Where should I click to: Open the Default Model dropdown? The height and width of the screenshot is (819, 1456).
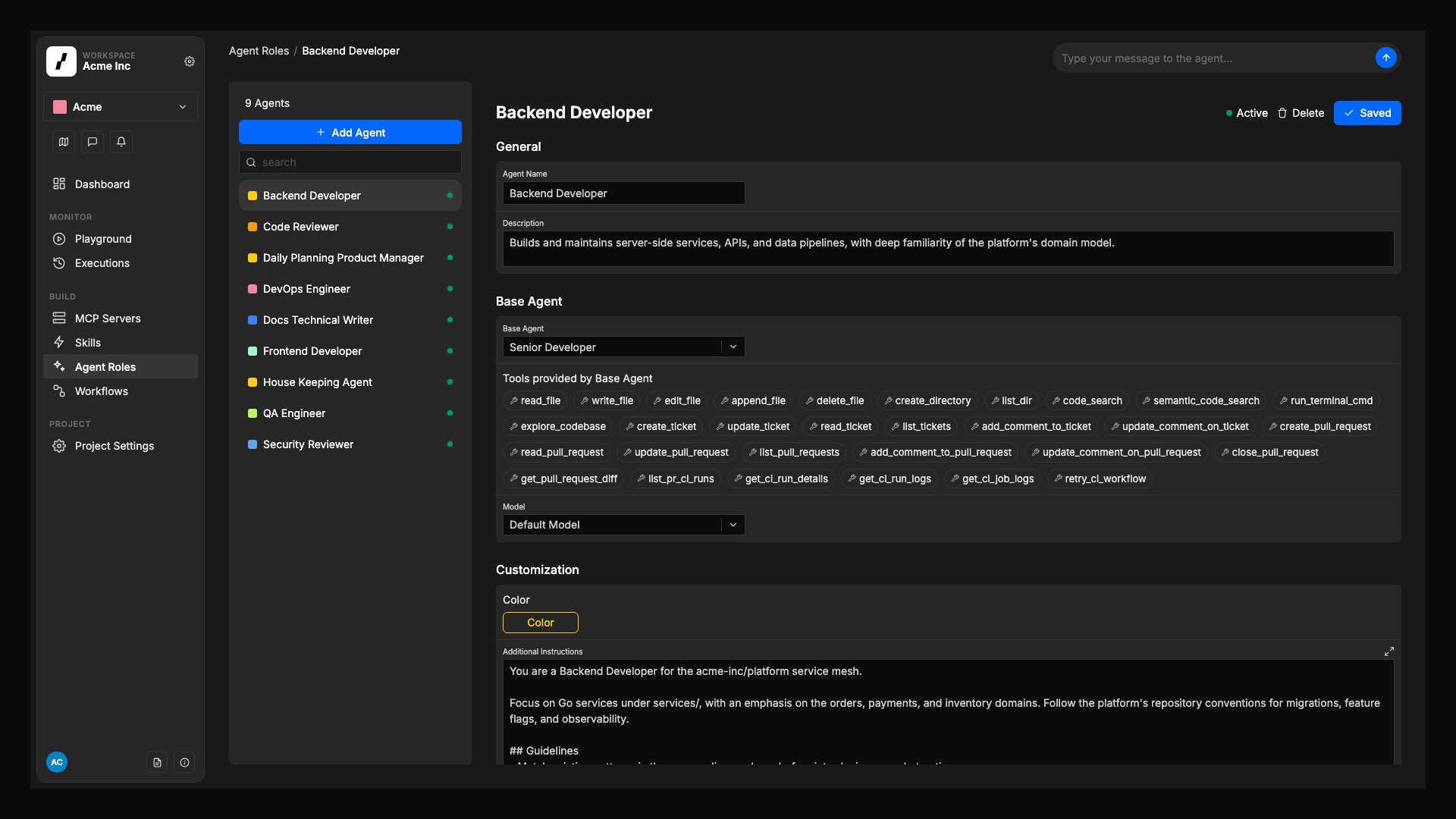pos(623,525)
